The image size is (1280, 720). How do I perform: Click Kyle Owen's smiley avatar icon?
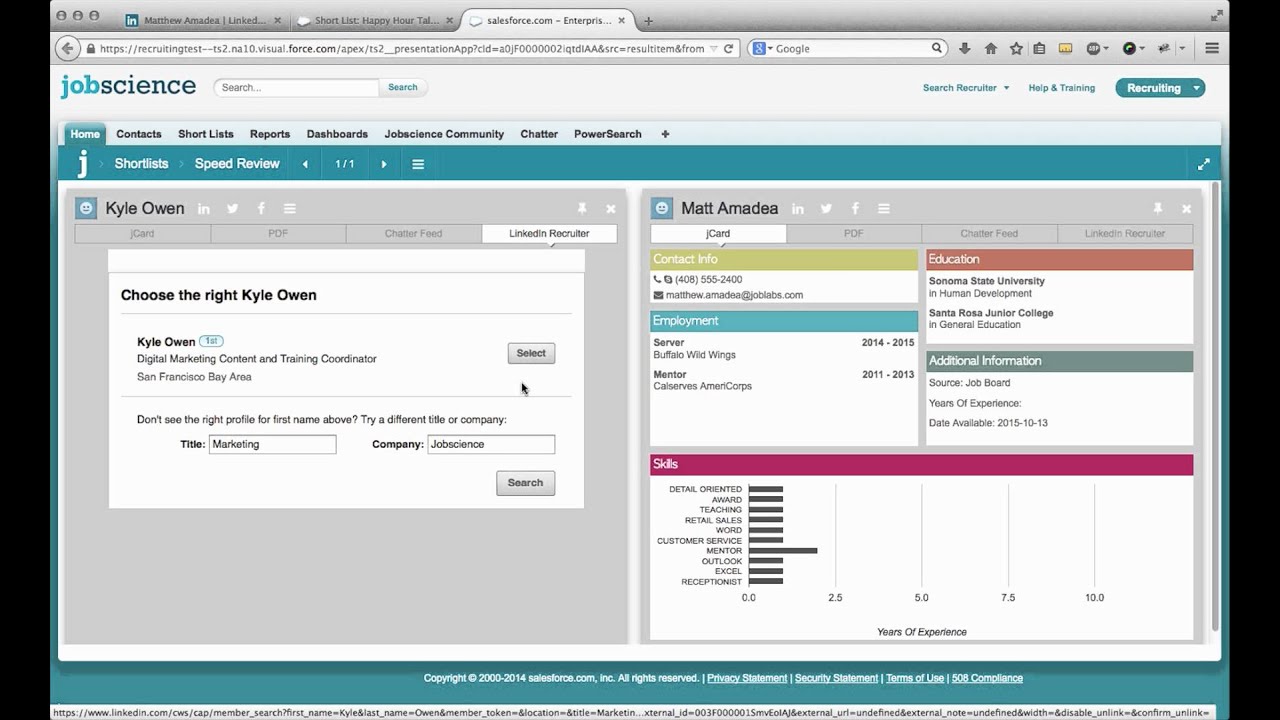click(86, 208)
